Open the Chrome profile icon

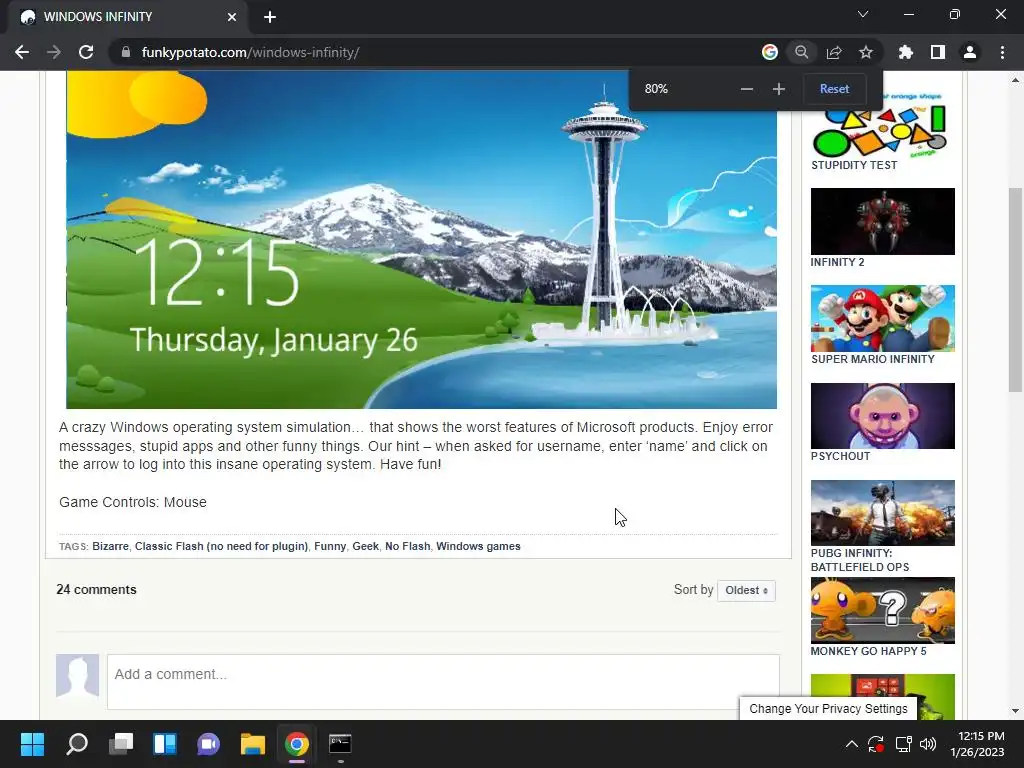click(x=970, y=52)
